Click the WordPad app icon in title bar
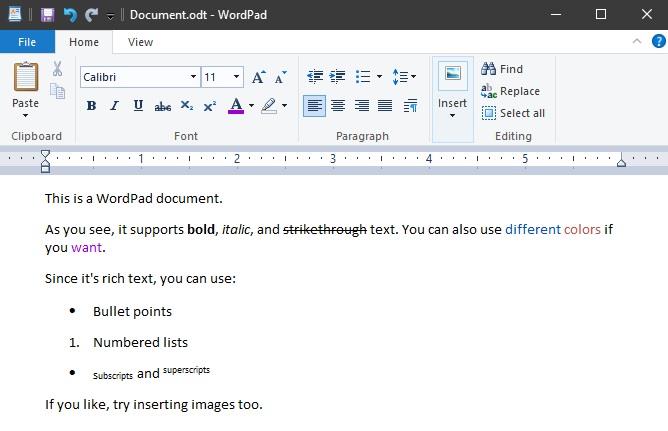This screenshot has width=668, height=431. [x=15, y=14]
